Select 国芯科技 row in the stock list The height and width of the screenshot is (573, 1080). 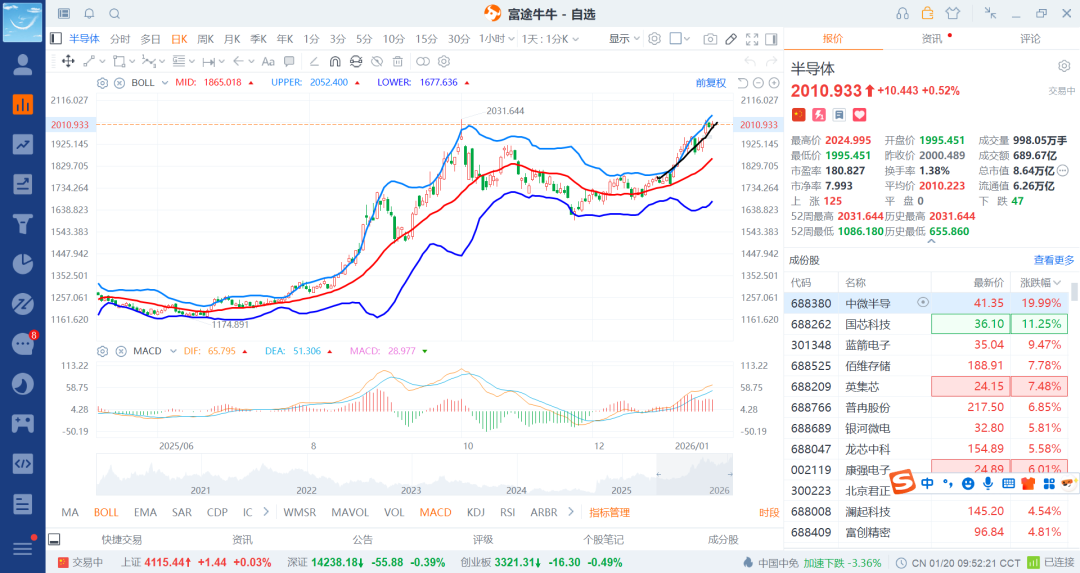[867, 324]
